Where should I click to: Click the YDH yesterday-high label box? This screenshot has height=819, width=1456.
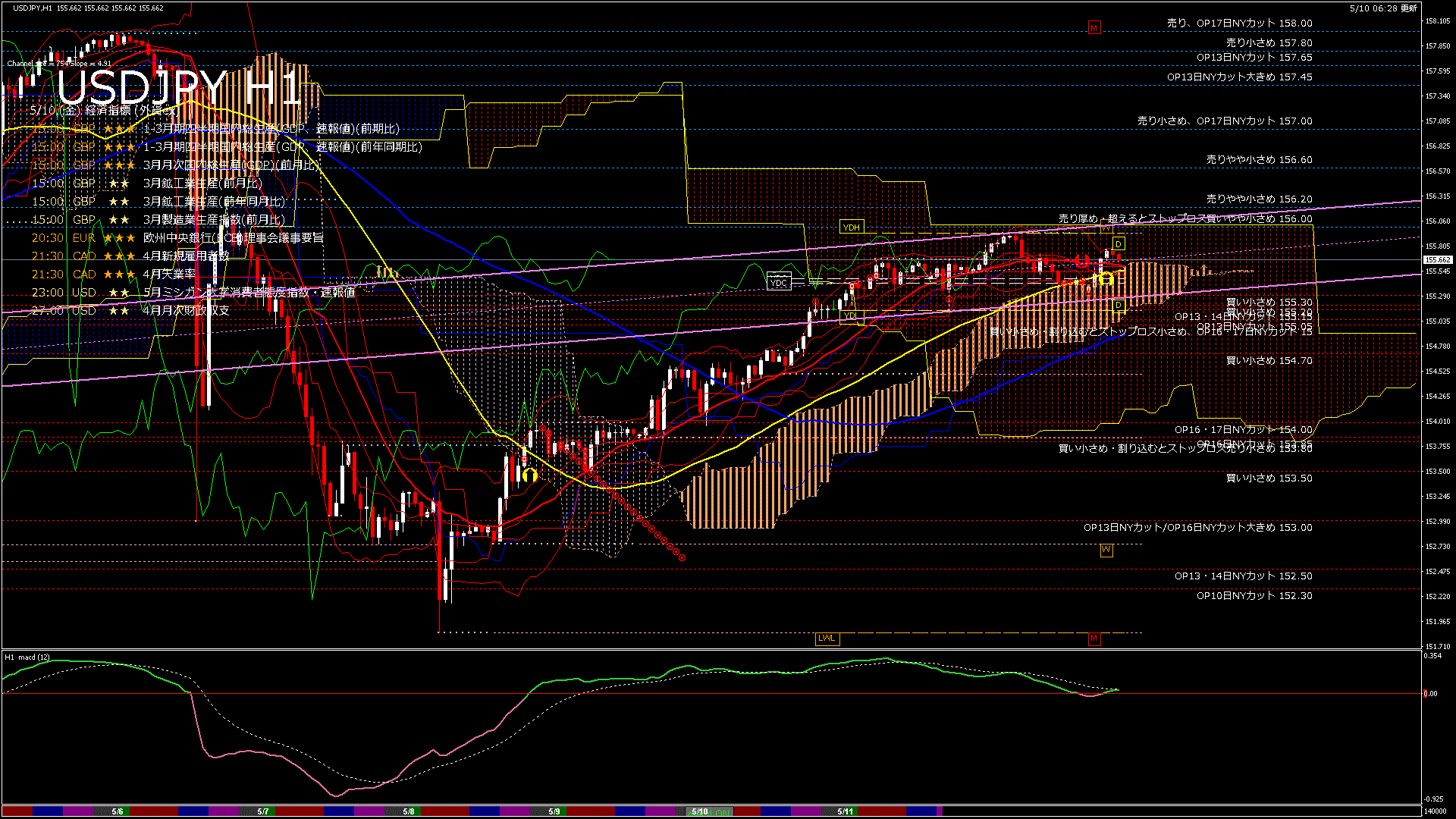coord(852,227)
